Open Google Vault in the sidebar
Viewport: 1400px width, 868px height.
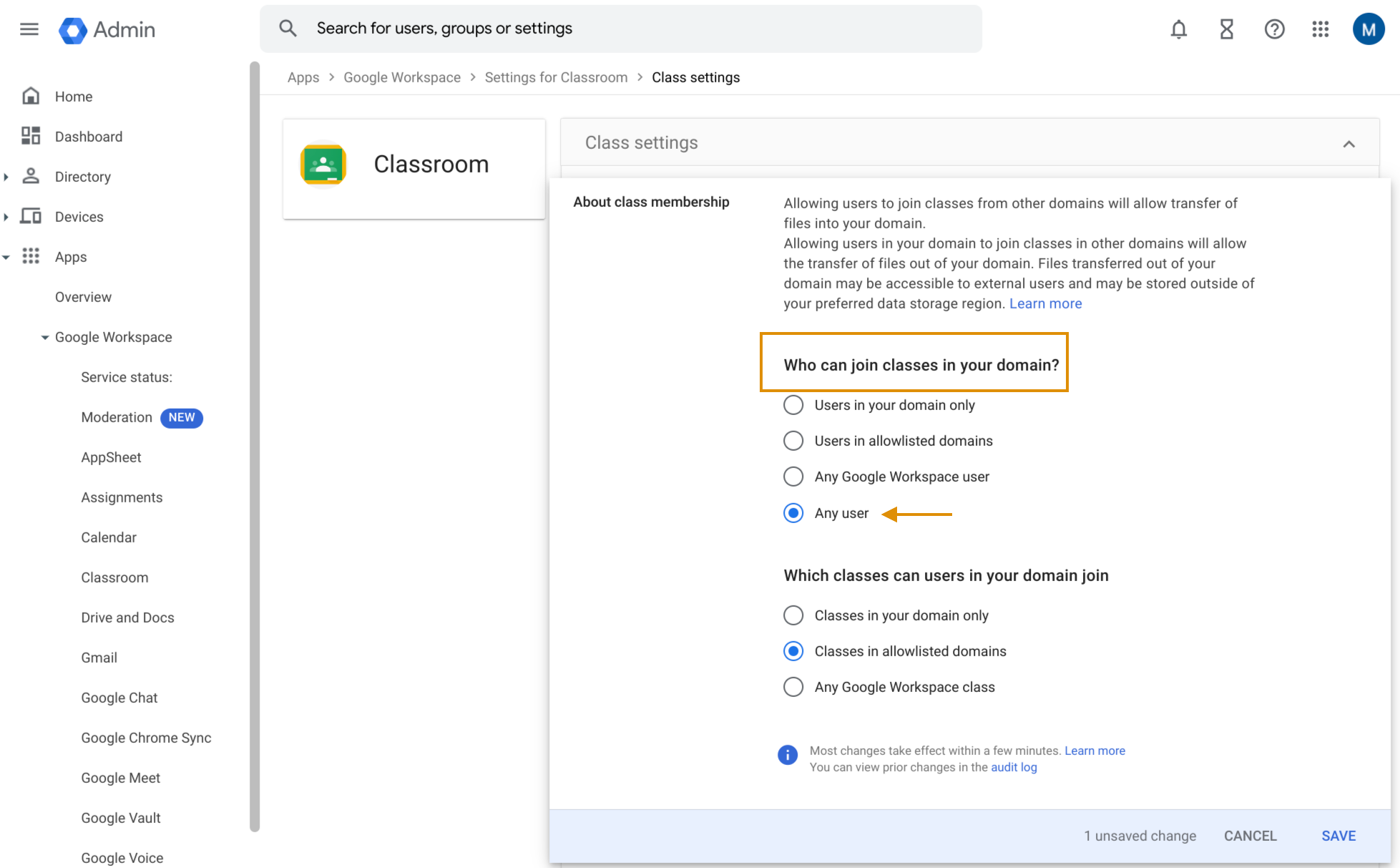pos(120,818)
